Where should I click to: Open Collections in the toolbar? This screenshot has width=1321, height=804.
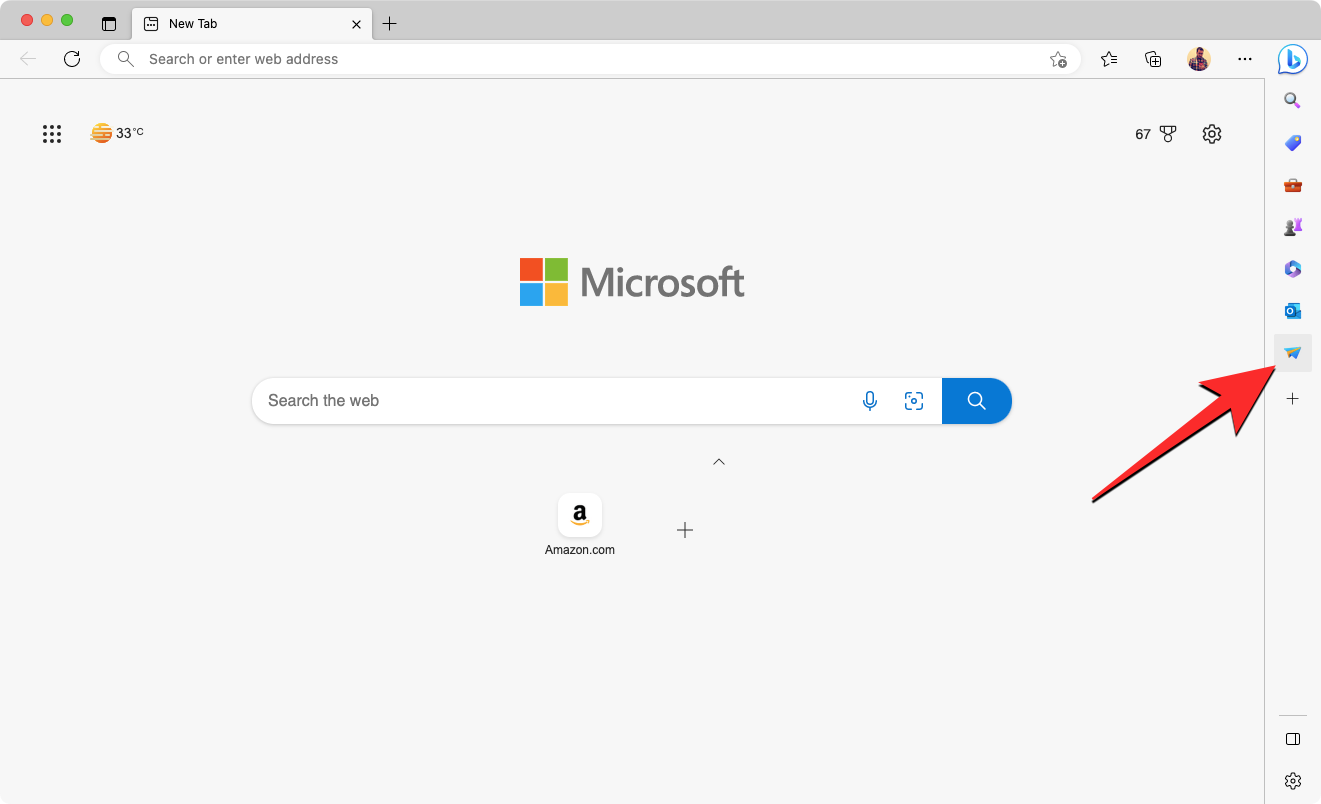point(1153,59)
